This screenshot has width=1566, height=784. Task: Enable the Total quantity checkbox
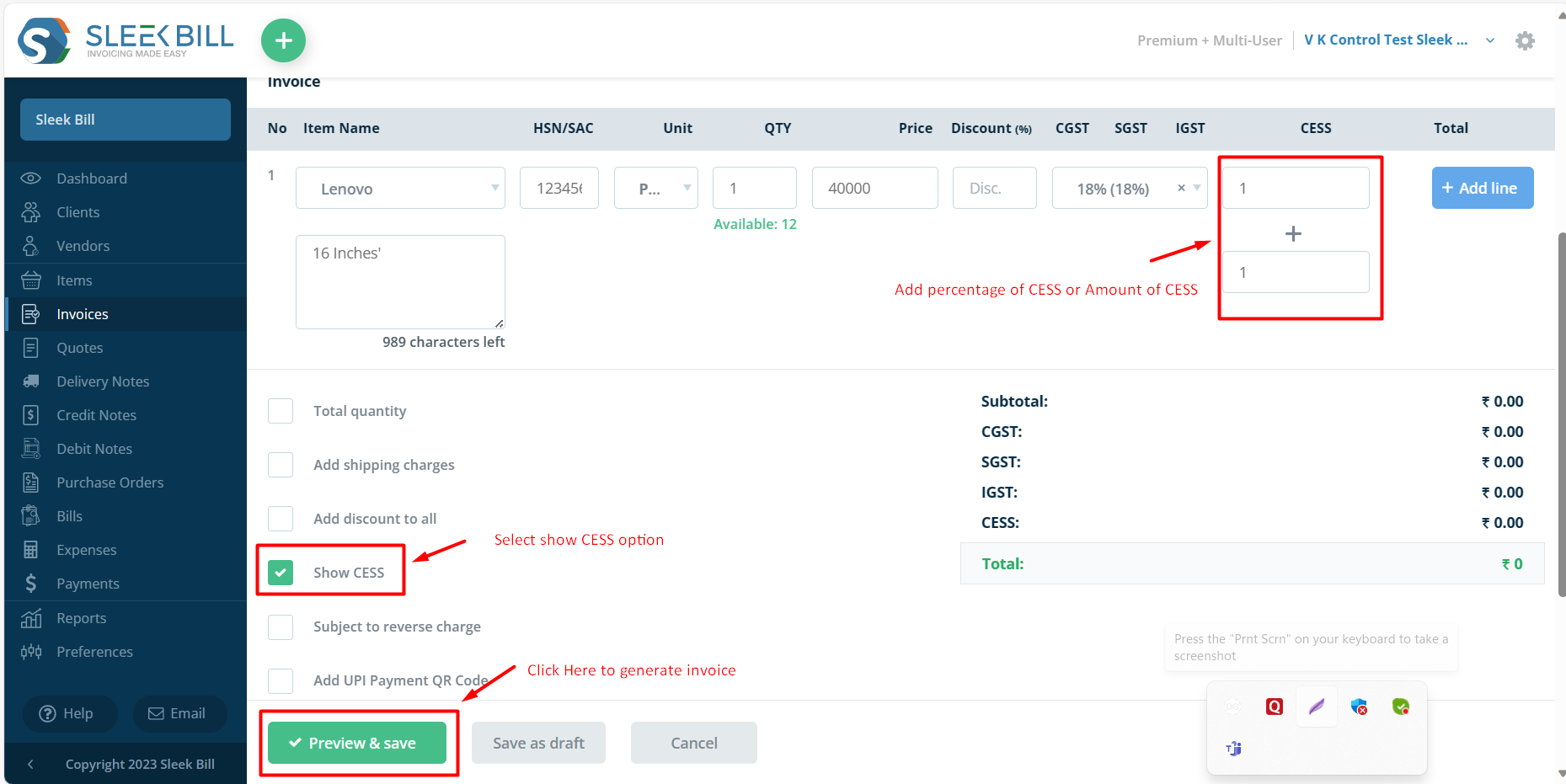click(281, 411)
